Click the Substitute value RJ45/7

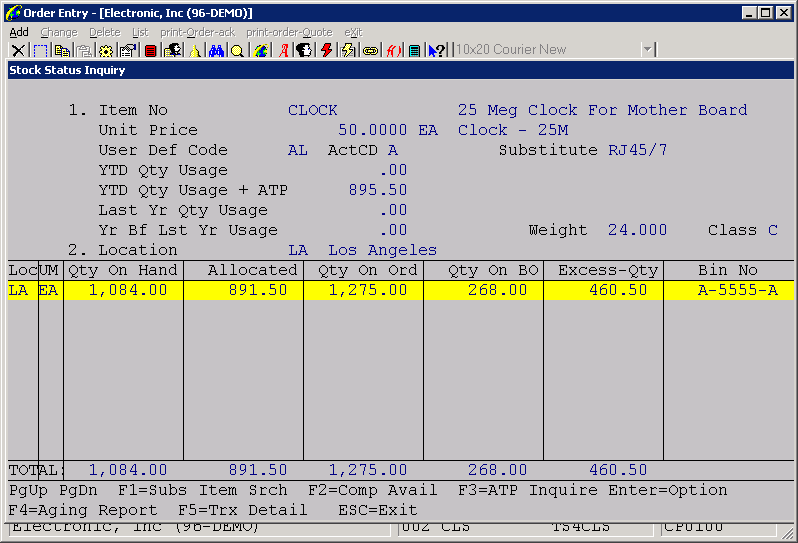pyautogui.click(x=638, y=150)
